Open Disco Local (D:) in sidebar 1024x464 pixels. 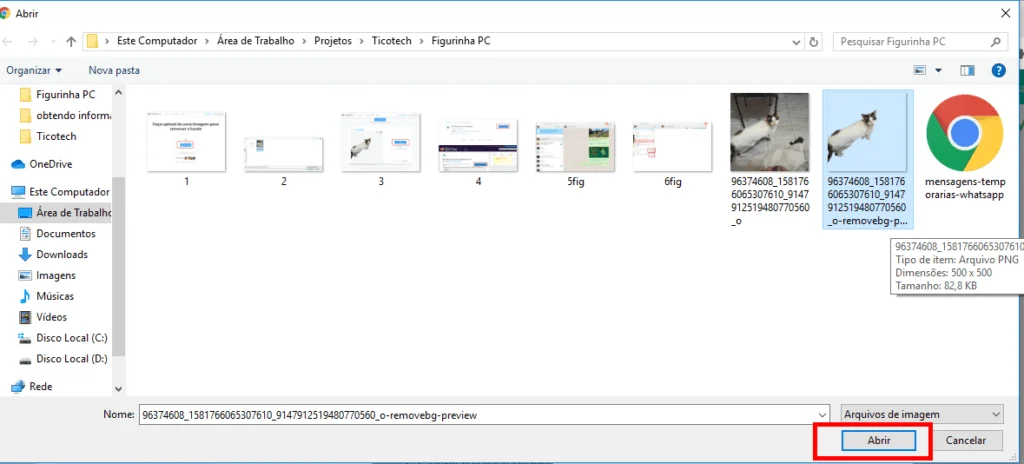tap(63, 359)
